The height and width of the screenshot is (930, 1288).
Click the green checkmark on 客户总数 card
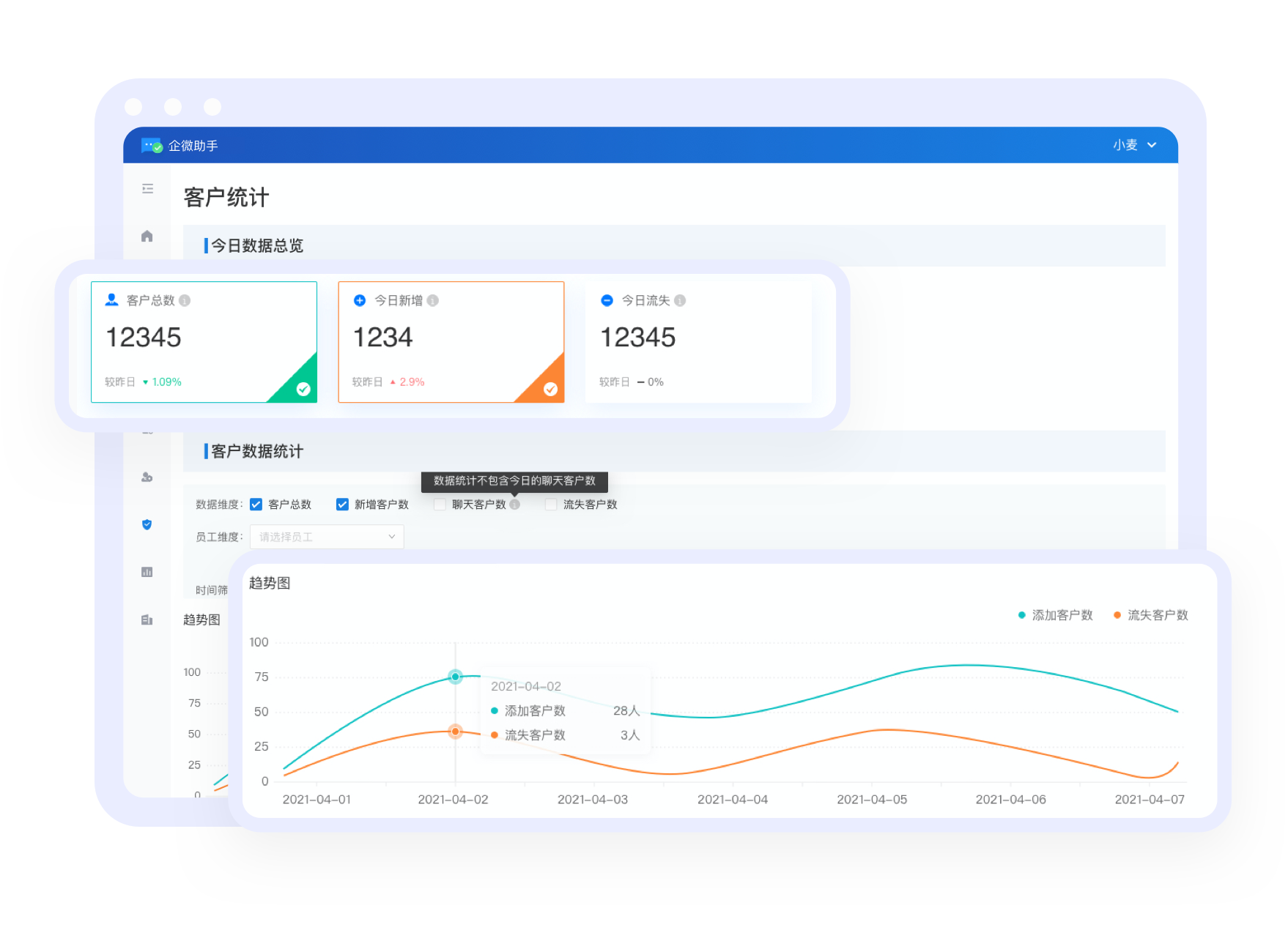(303, 389)
